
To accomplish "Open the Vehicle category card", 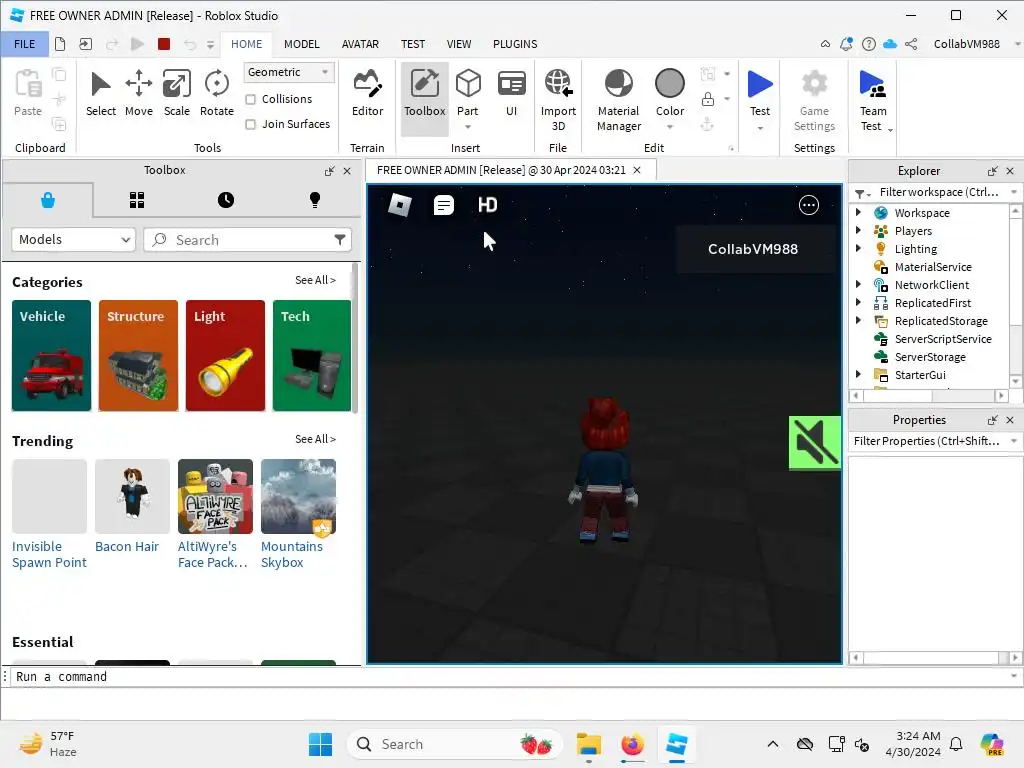I will point(52,355).
